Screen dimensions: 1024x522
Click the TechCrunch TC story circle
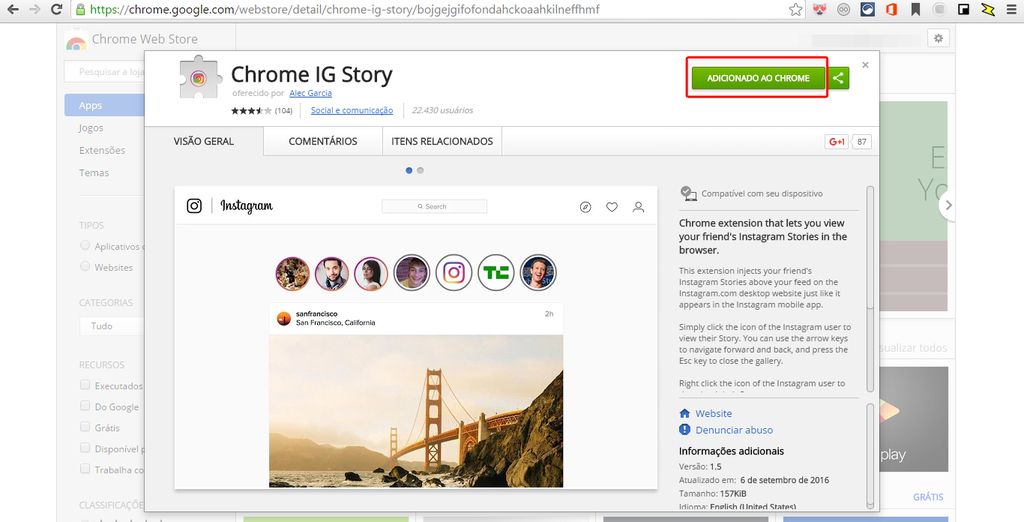pos(496,272)
